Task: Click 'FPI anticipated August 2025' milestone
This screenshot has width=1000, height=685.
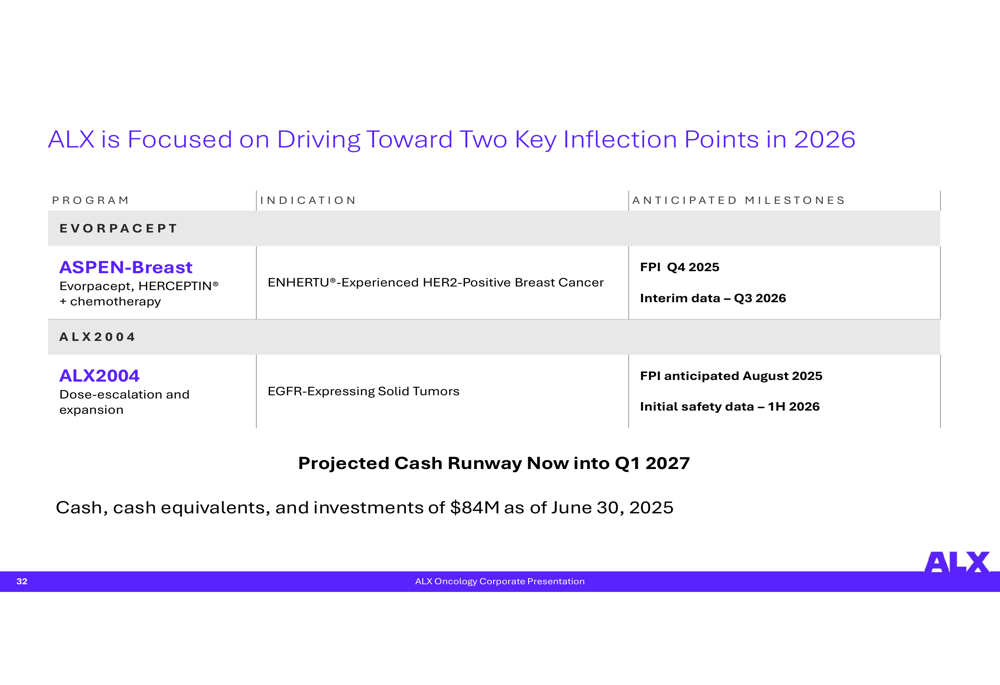Action: (x=731, y=376)
